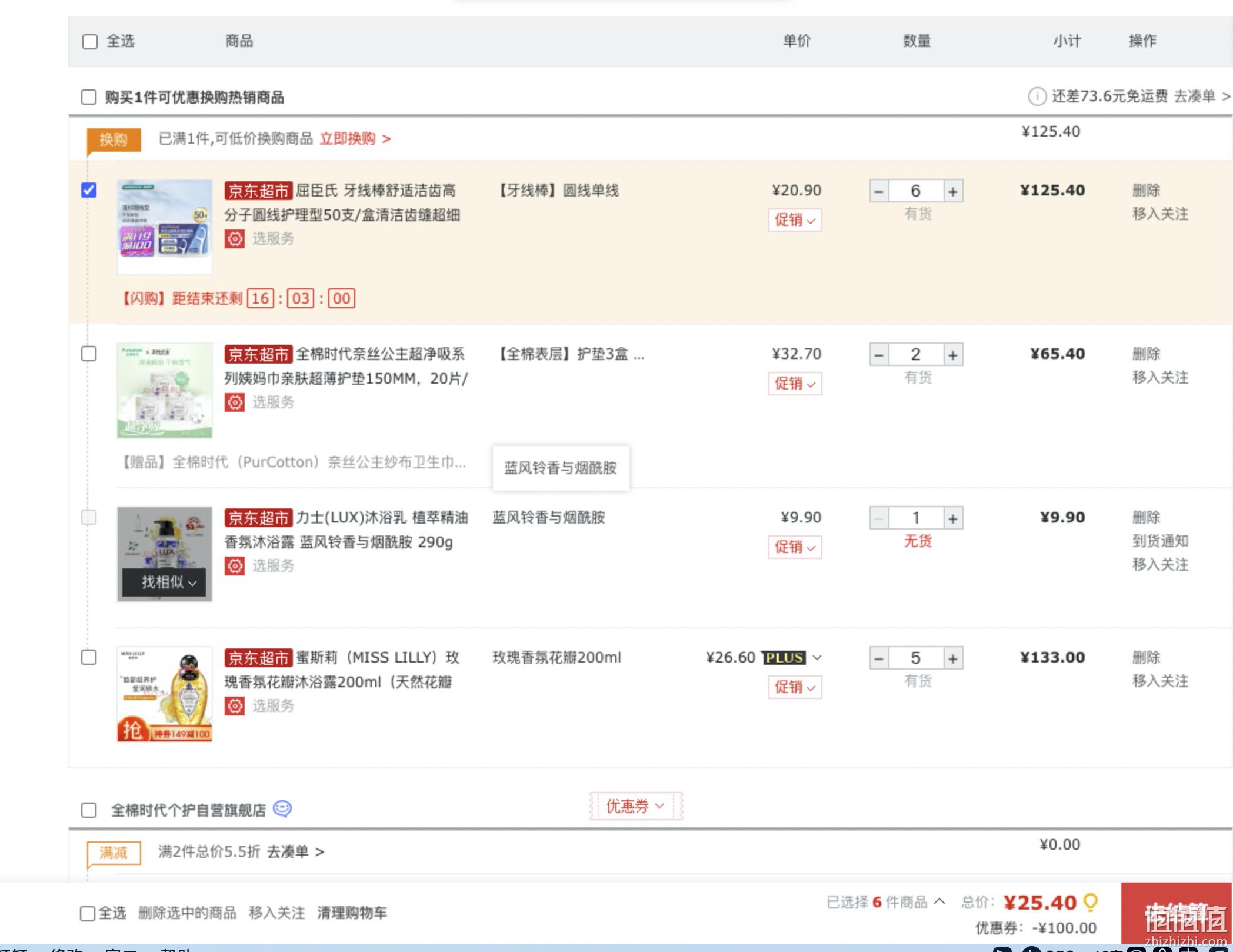Open the 选服务 icon for 力士 LUX item
Image resolution: width=1233 pixels, height=952 pixels.
pyautogui.click(x=235, y=566)
